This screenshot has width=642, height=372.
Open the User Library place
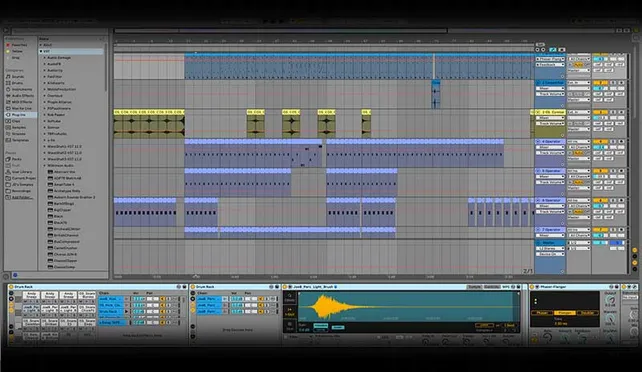[22, 172]
